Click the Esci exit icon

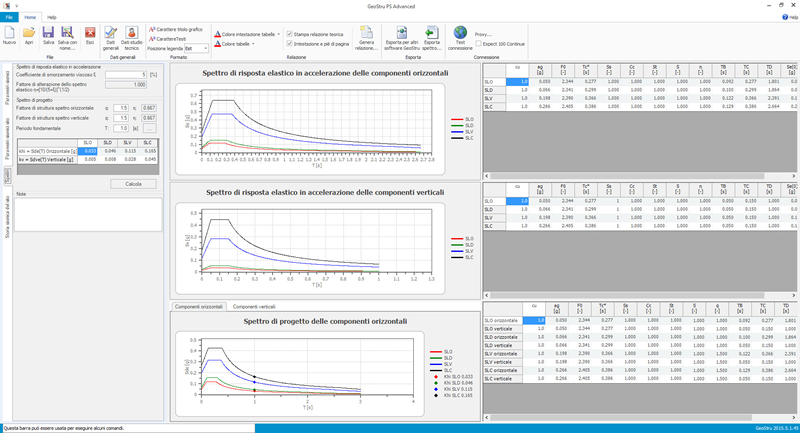click(90, 36)
